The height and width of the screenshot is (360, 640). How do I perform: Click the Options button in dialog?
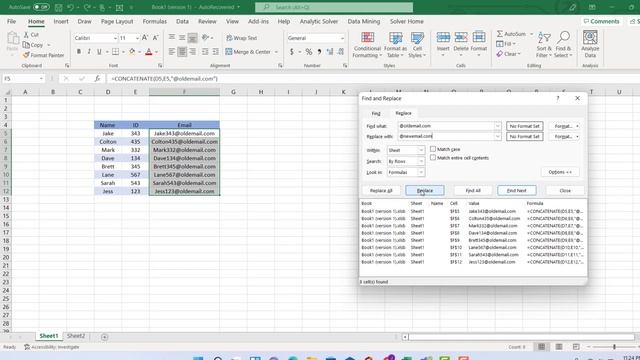(560, 172)
